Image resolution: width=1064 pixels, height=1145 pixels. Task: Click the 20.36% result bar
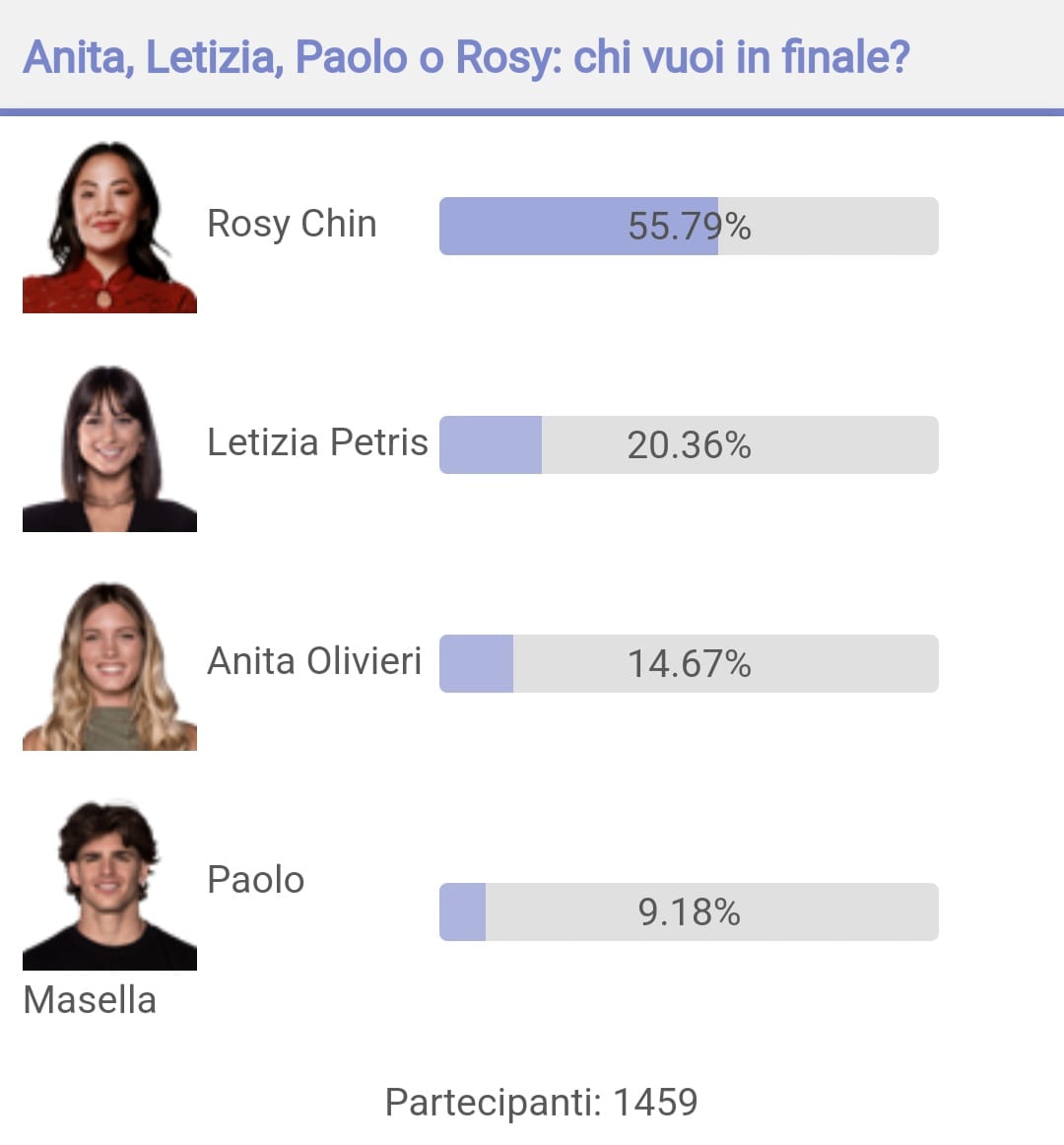(689, 444)
